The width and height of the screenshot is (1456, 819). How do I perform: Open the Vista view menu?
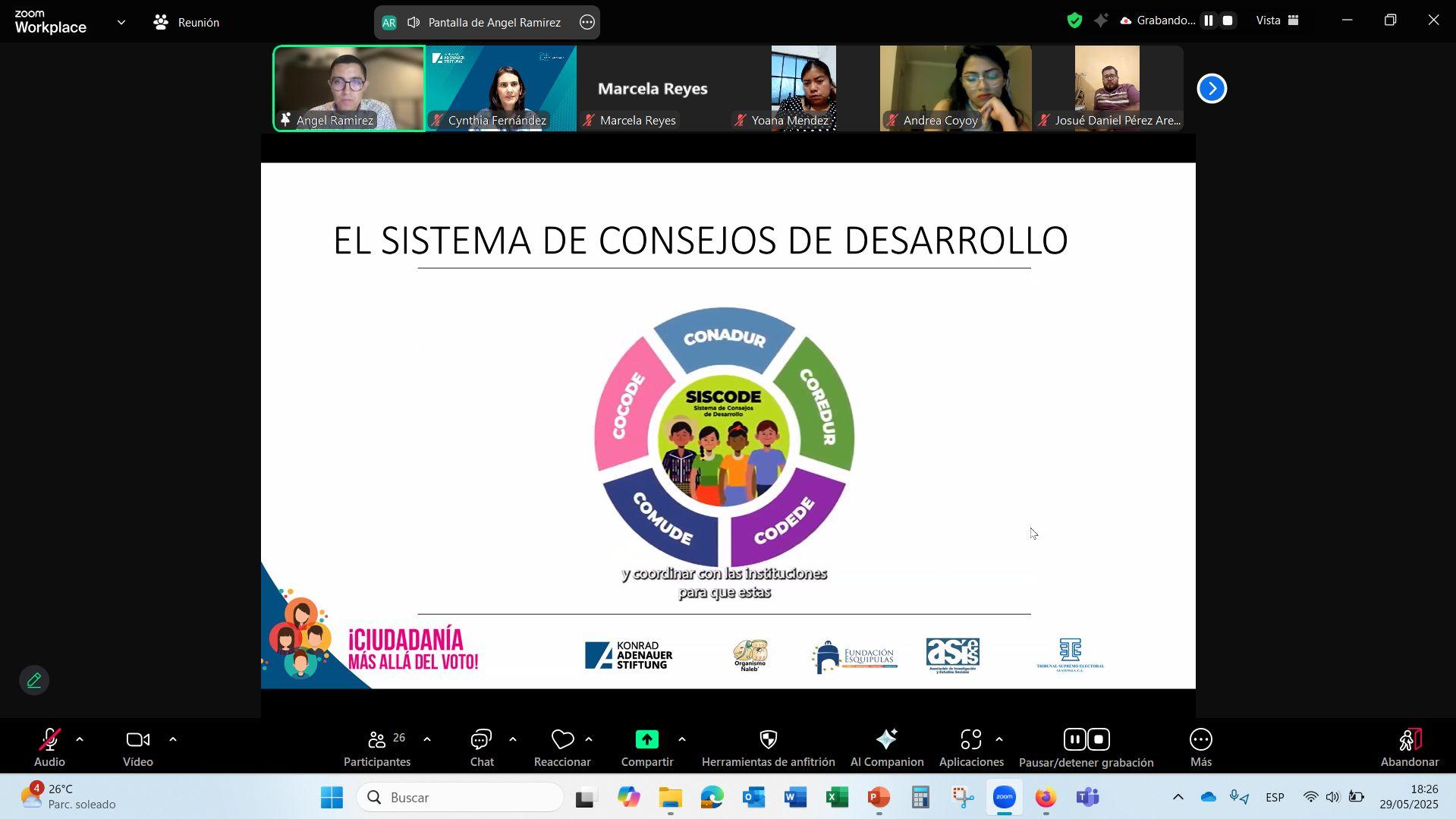click(1278, 21)
